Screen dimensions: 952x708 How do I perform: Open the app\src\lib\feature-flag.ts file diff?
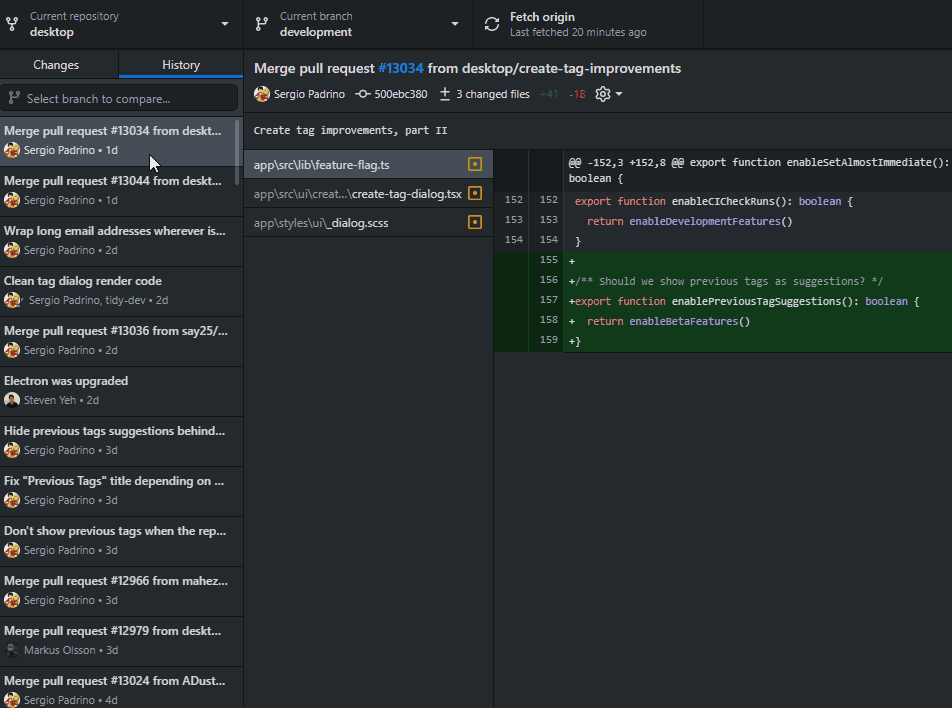[369, 165]
